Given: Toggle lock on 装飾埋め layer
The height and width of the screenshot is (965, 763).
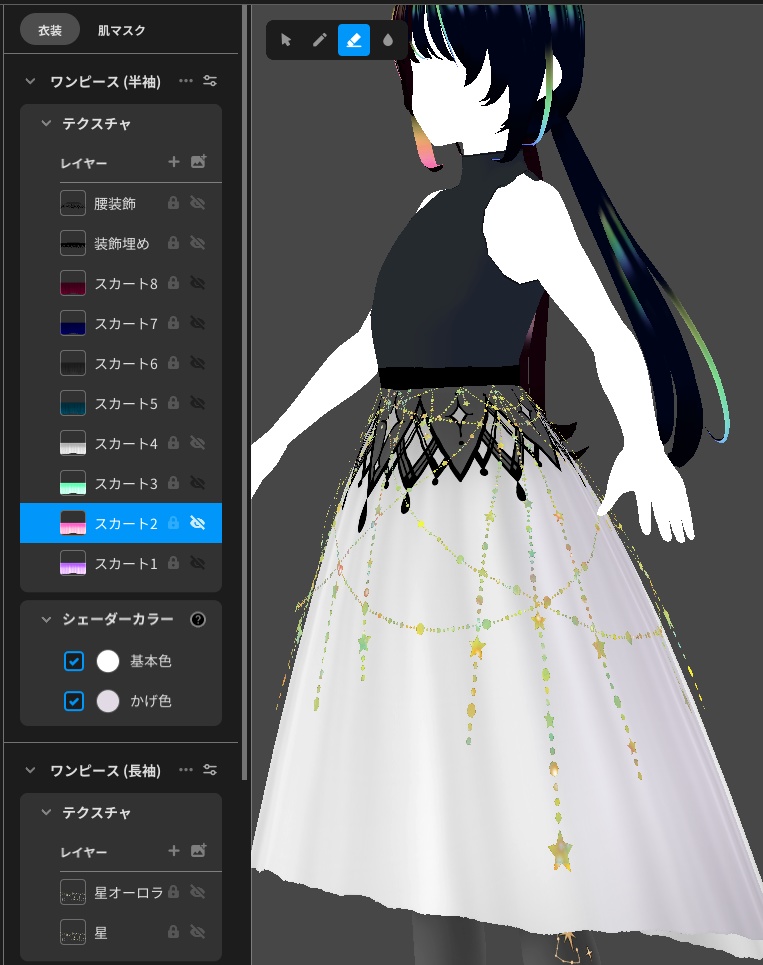Looking at the screenshot, I should click(x=174, y=243).
